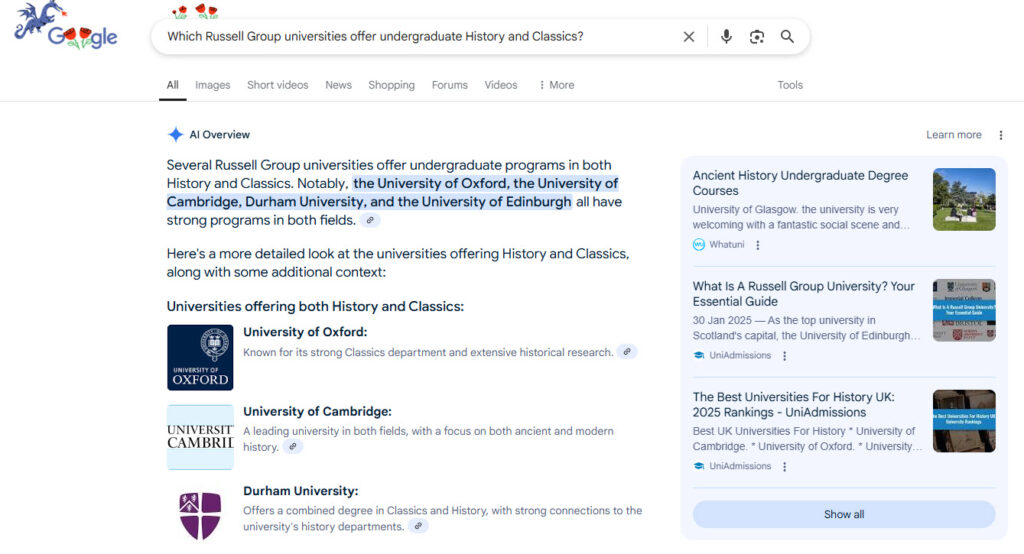This screenshot has width=1024, height=554.
Task: Click the Learn more link
Action: [x=953, y=135]
